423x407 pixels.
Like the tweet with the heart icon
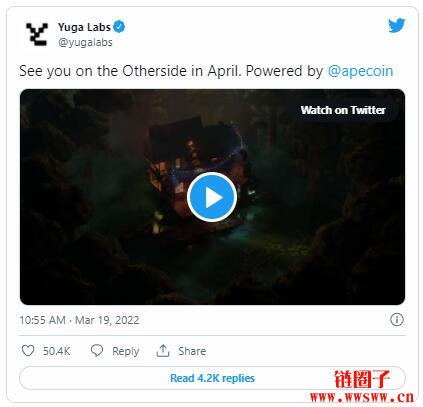click(28, 351)
